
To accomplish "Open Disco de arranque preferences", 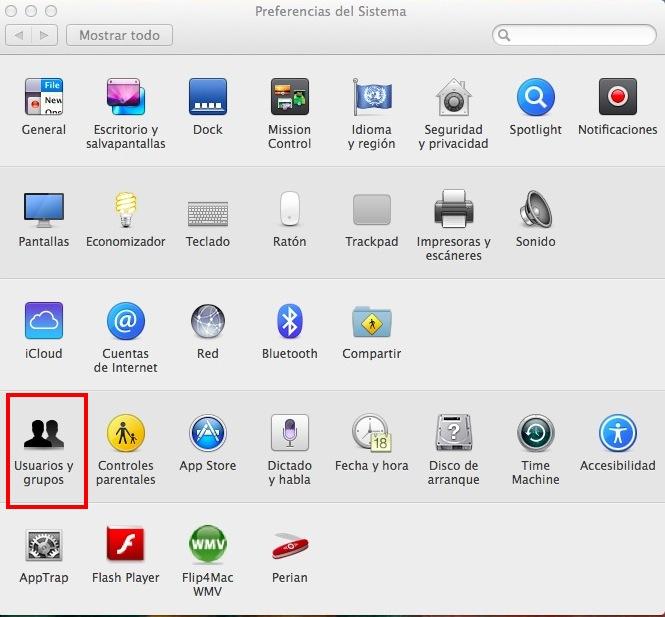I will pyautogui.click(x=453, y=433).
